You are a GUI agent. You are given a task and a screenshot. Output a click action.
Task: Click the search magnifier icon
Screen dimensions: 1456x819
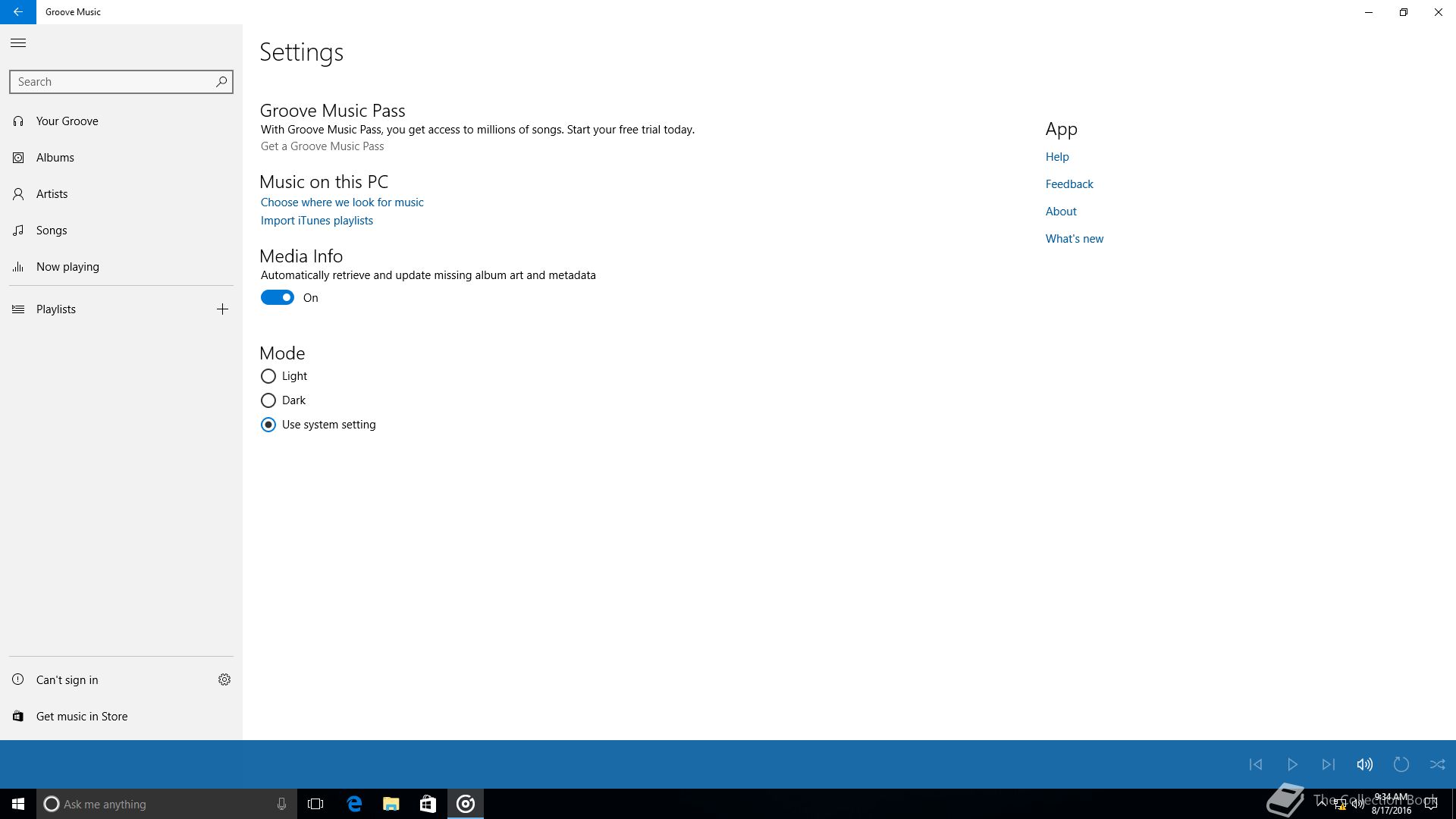coord(221,81)
